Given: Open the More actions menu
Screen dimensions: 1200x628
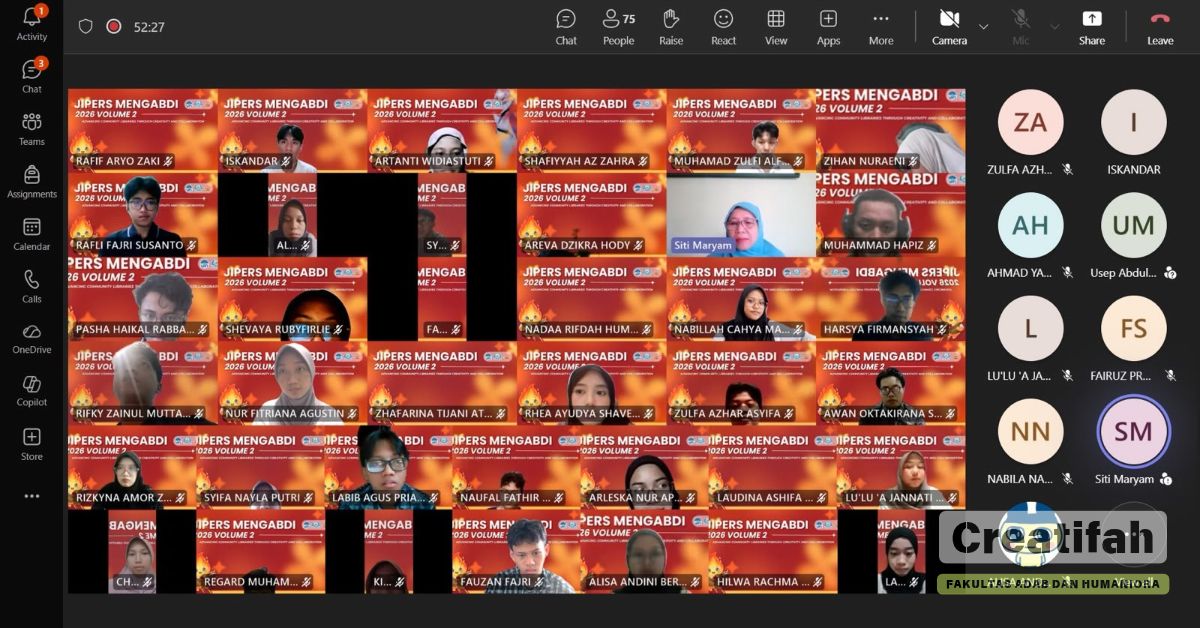Looking at the screenshot, I should tap(881, 27).
